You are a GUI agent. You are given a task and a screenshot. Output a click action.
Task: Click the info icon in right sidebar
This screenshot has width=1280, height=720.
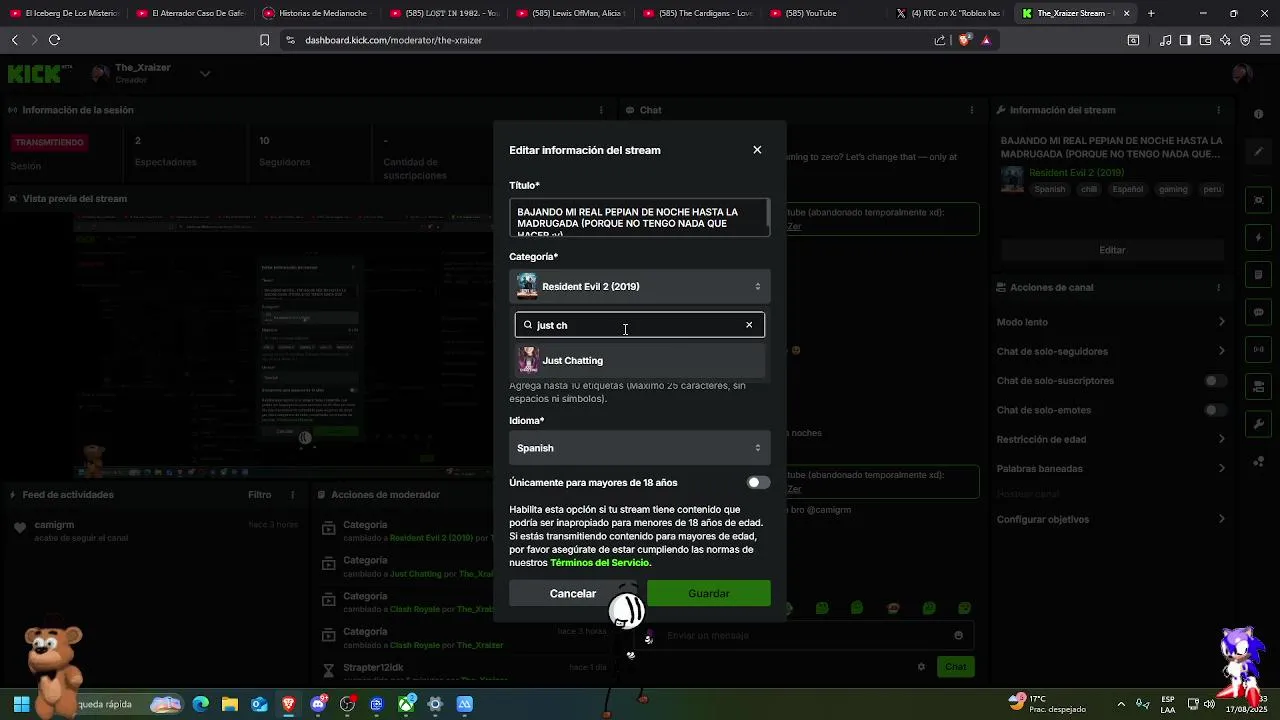(x=1259, y=114)
